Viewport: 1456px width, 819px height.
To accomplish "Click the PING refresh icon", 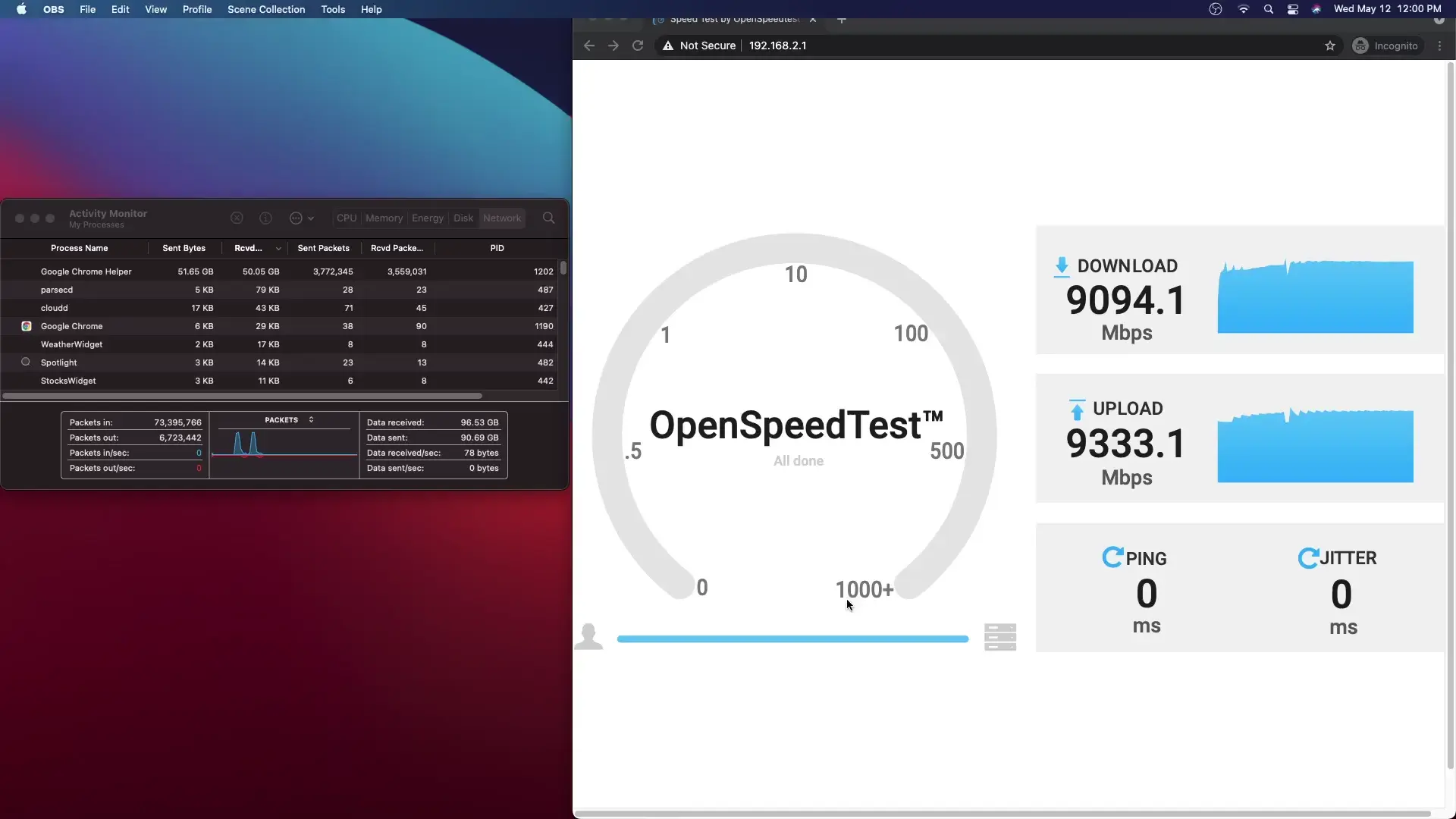I will point(1112,557).
